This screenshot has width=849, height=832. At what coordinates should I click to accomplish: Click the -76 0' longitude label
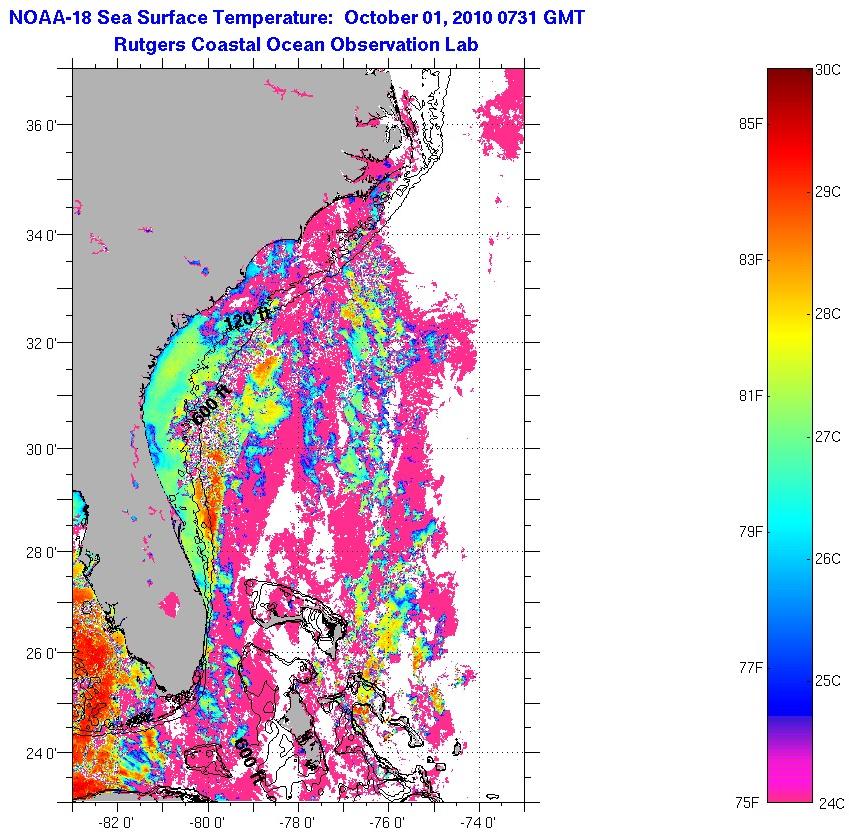[388, 823]
